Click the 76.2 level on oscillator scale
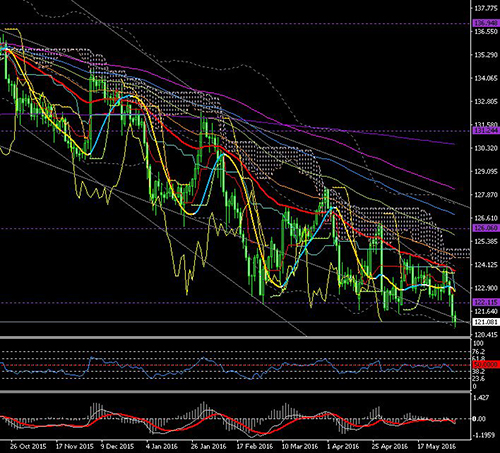The image size is (500, 453). point(479,352)
